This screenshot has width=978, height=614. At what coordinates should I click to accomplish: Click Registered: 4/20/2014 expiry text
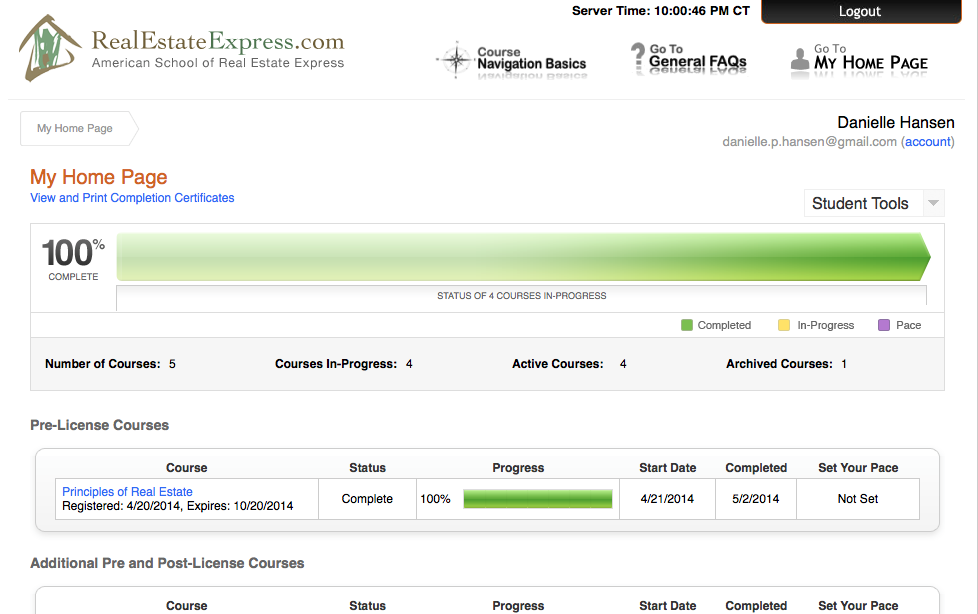[x=178, y=506]
